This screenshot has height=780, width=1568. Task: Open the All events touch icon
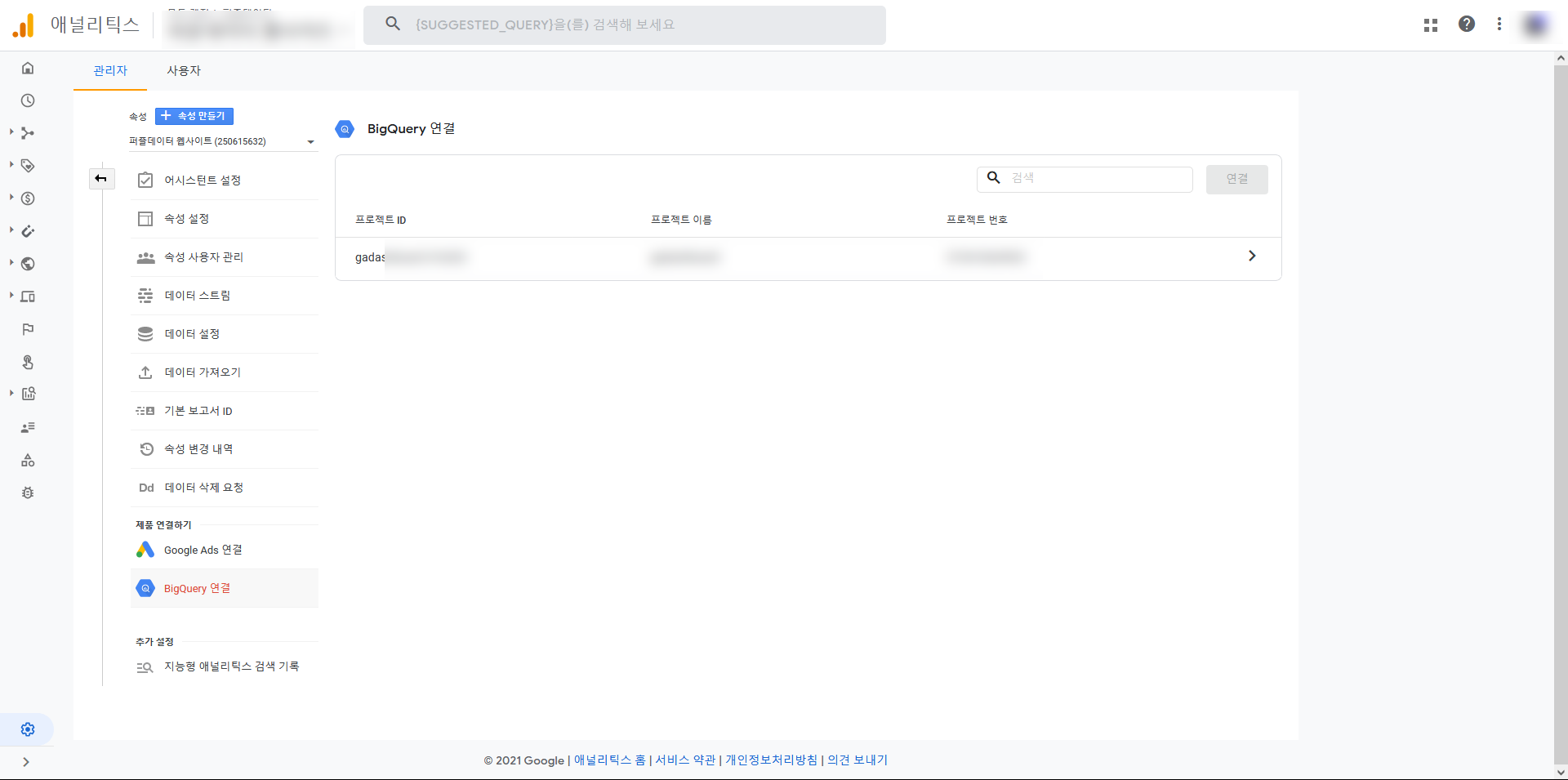tap(28, 362)
